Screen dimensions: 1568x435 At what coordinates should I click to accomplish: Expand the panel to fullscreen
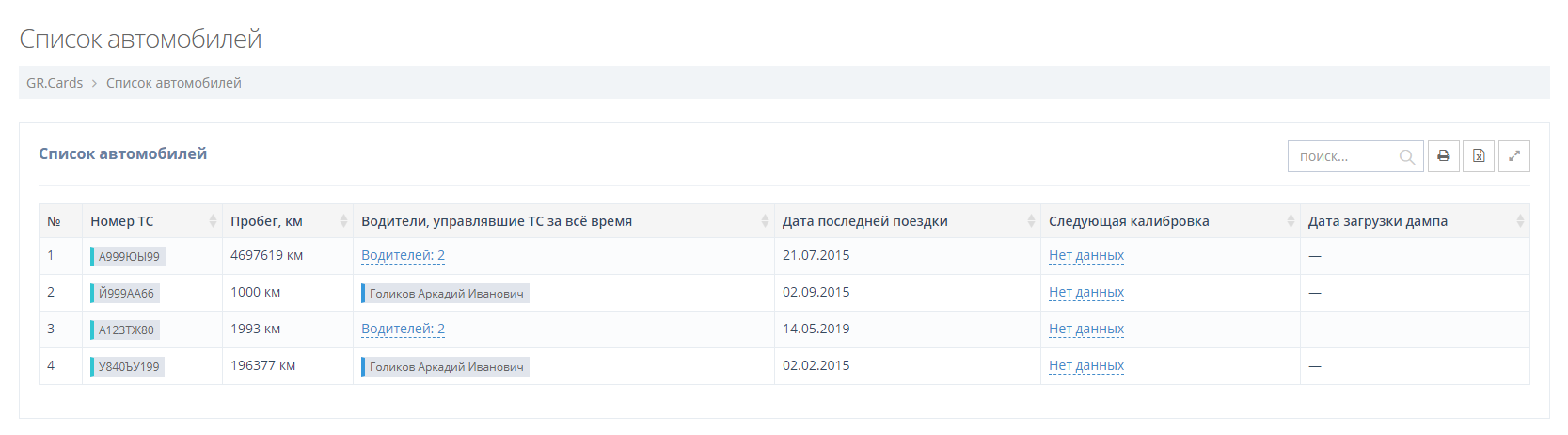point(1513,156)
